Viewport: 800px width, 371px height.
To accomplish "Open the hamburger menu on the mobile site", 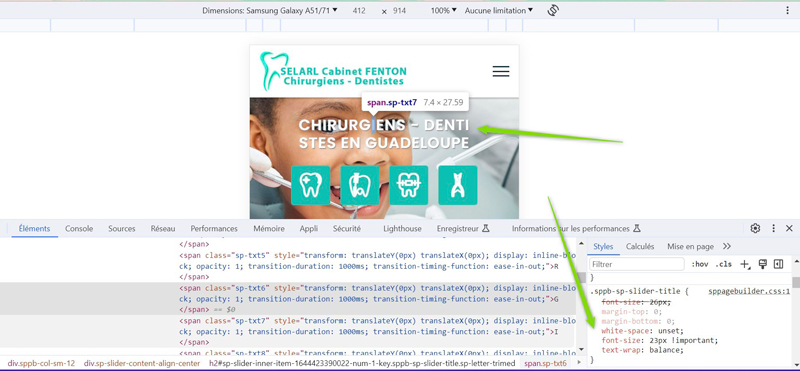I will 501,71.
